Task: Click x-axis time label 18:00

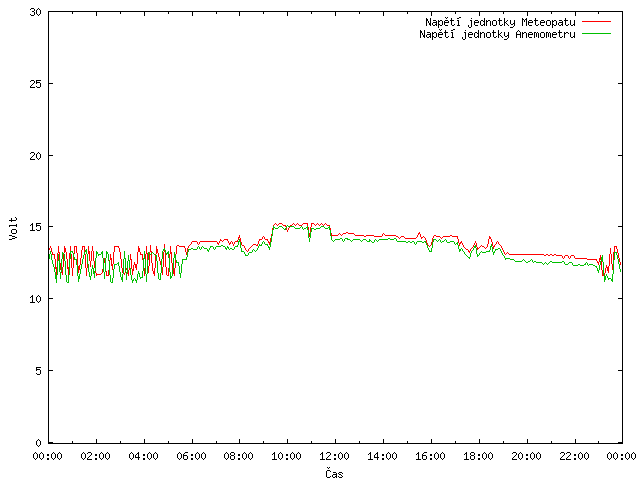Action: 478,456
